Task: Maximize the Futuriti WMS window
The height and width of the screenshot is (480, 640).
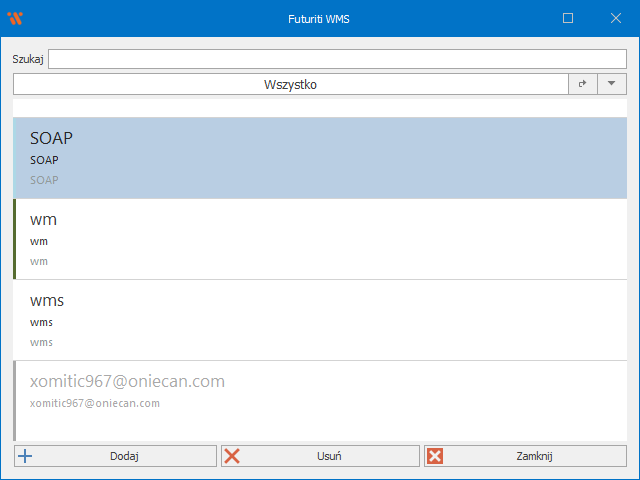Action: (568, 18)
